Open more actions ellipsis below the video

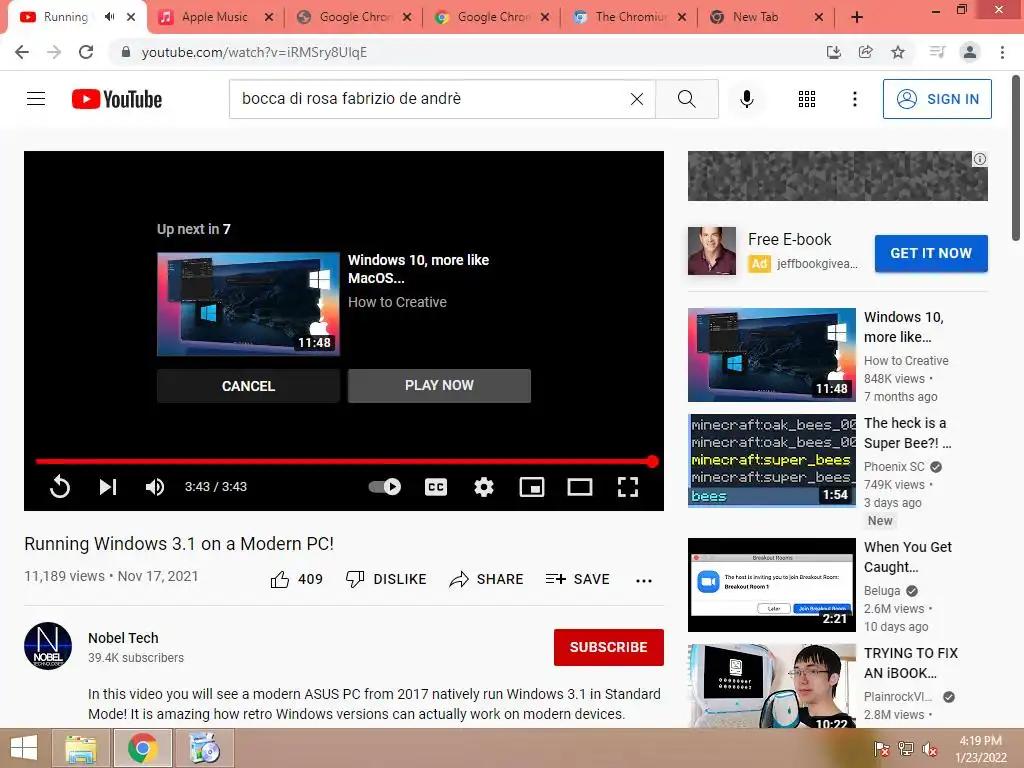644,581
